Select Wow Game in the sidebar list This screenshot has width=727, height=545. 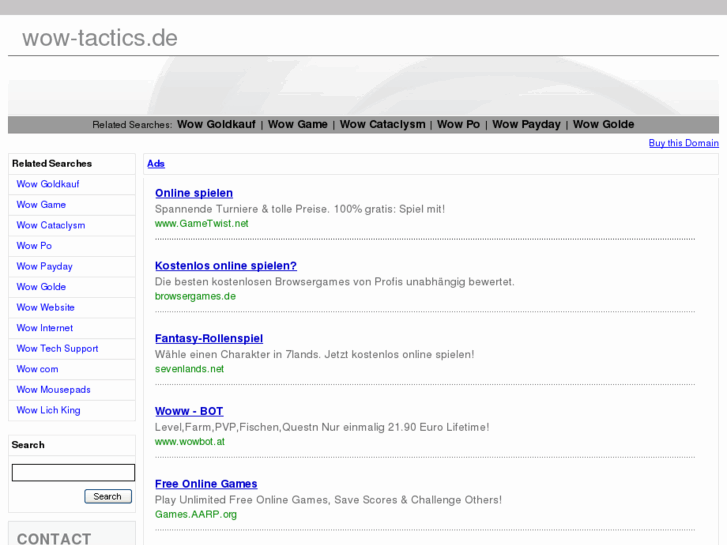(41, 205)
